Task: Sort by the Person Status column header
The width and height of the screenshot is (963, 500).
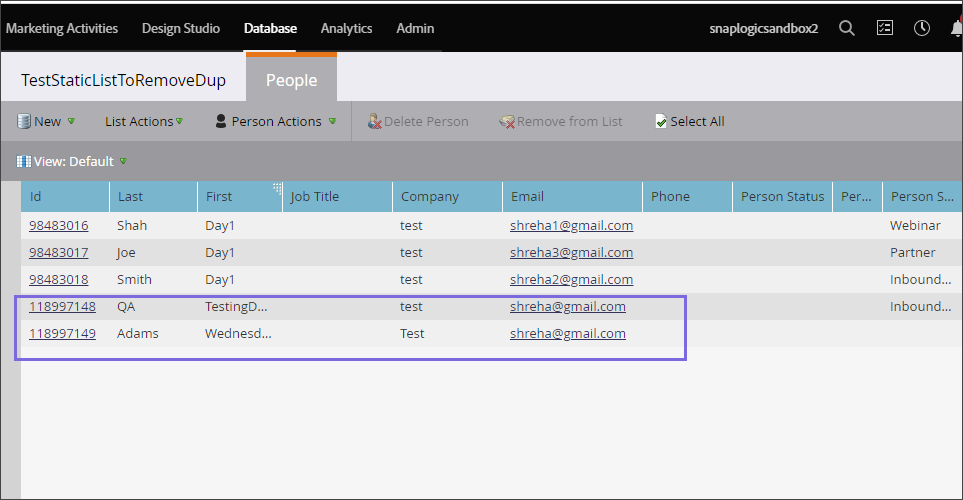Action: (782, 197)
